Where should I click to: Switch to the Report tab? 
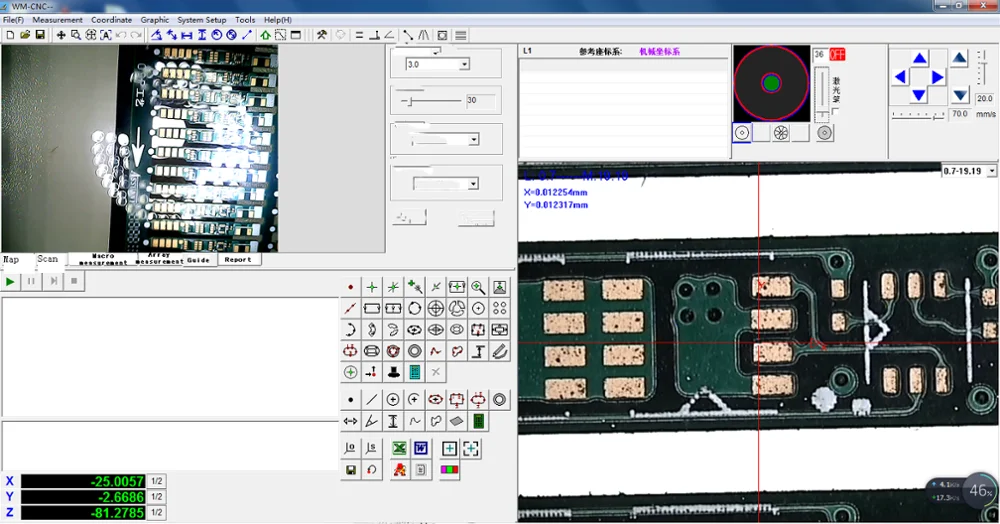(237, 259)
